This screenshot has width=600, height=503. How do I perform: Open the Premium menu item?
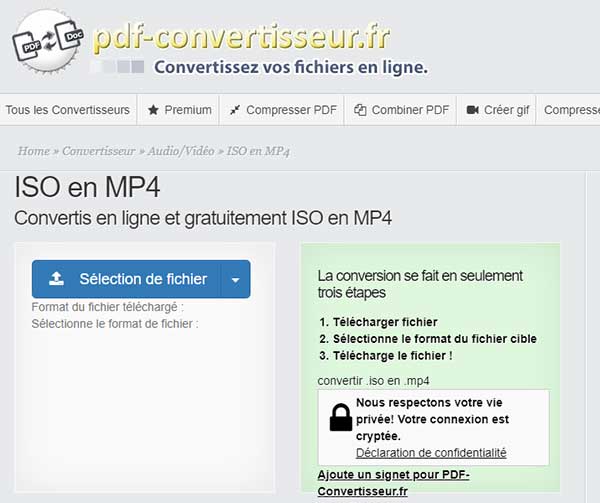[x=179, y=110]
